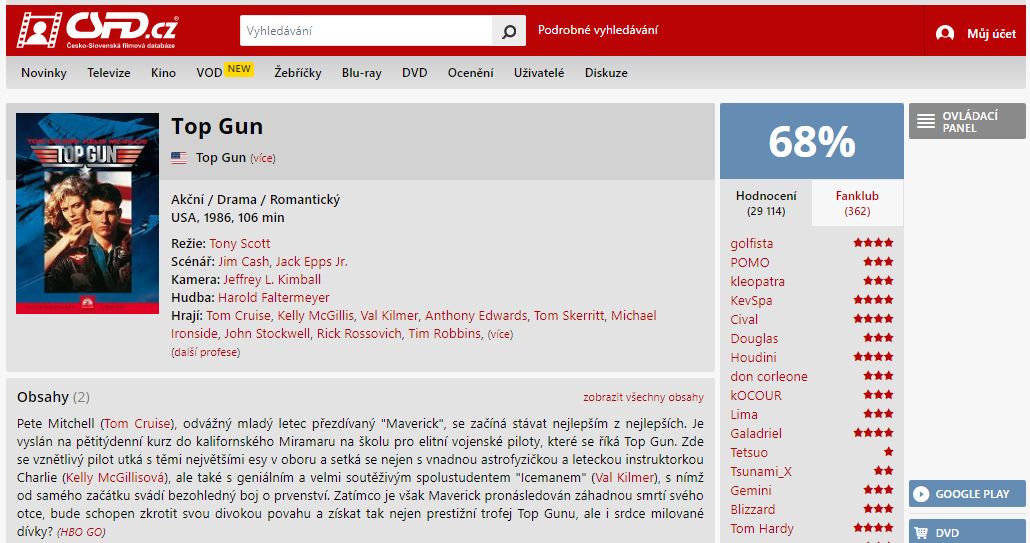The image size is (1030, 543).
Task: Open Anthony Edwards actor page
Action: click(x=476, y=316)
